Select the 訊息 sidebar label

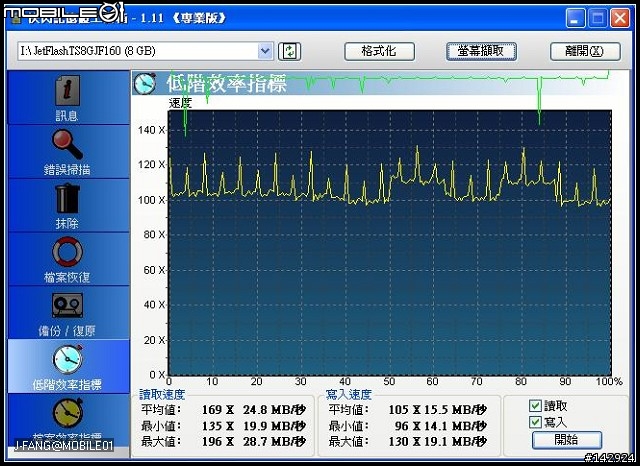click(67, 116)
